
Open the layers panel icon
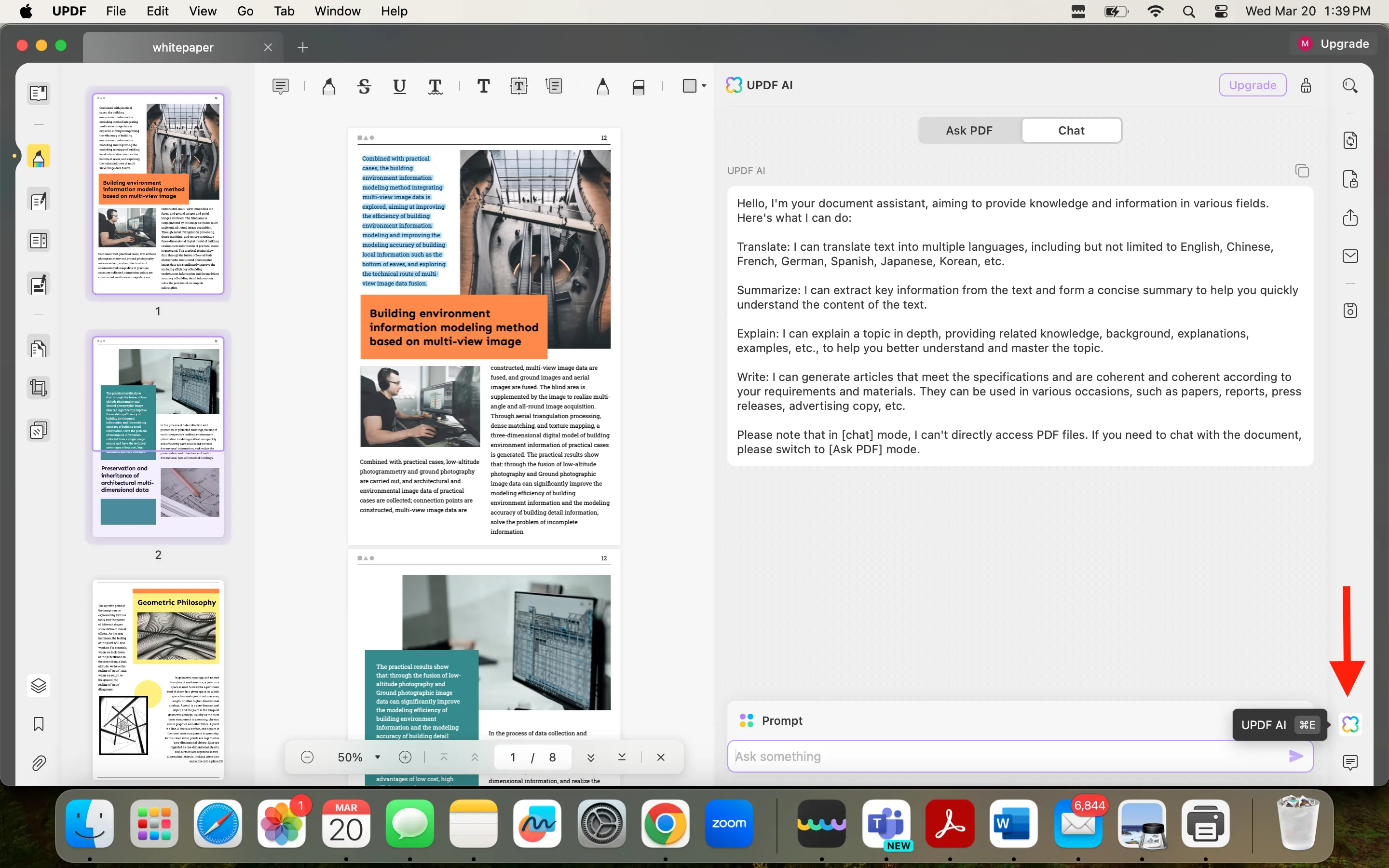(x=39, y=685)
